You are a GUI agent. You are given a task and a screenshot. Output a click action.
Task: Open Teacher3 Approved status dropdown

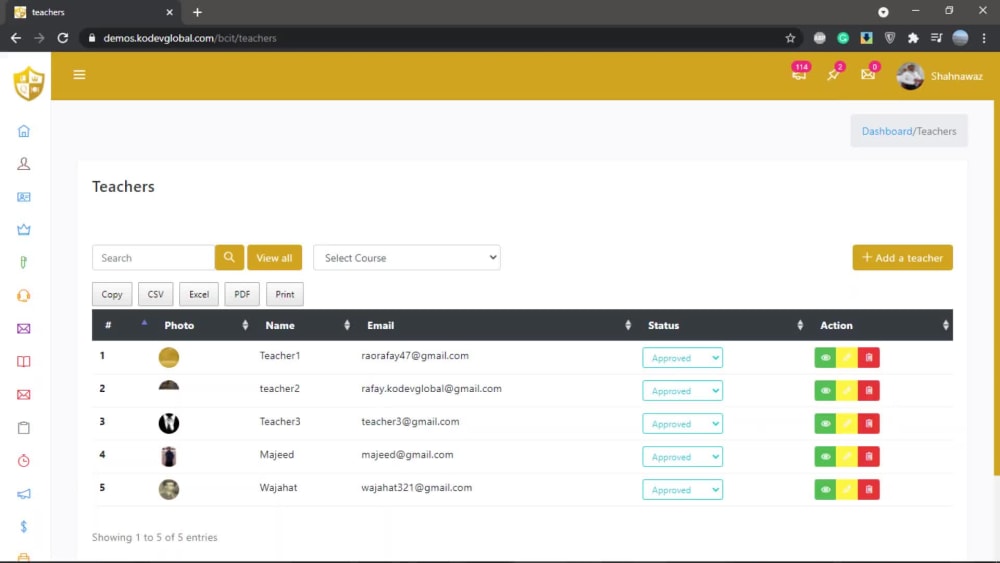[x=682, y=424]
